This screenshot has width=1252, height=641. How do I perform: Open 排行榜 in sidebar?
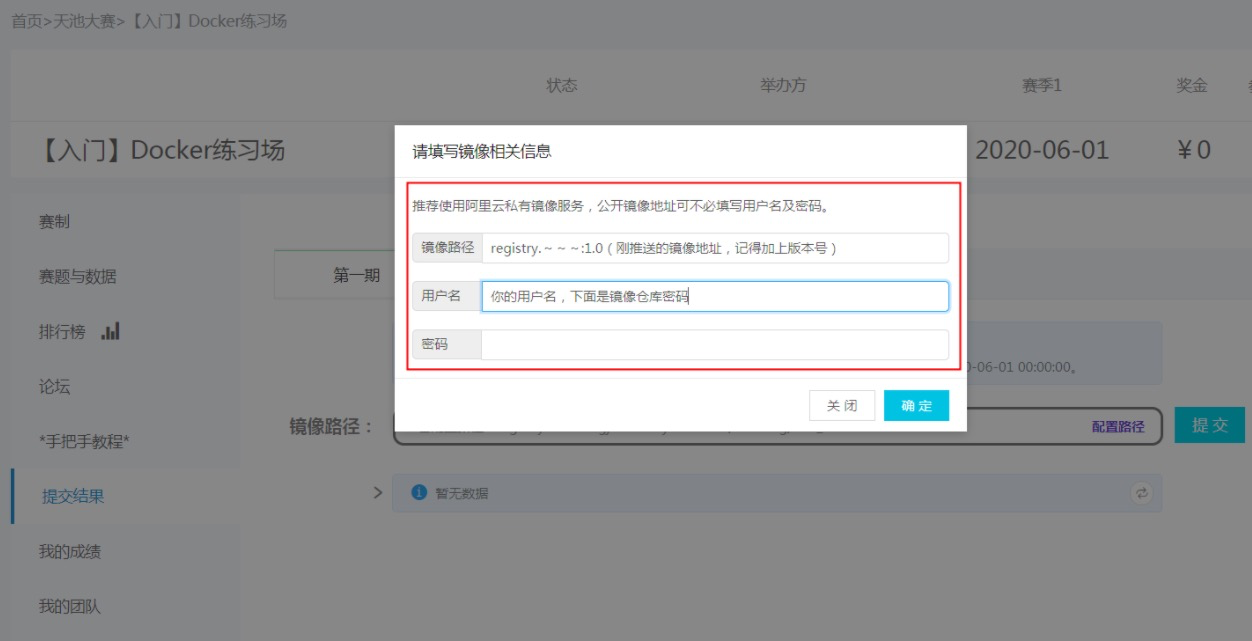pos(62,332)
